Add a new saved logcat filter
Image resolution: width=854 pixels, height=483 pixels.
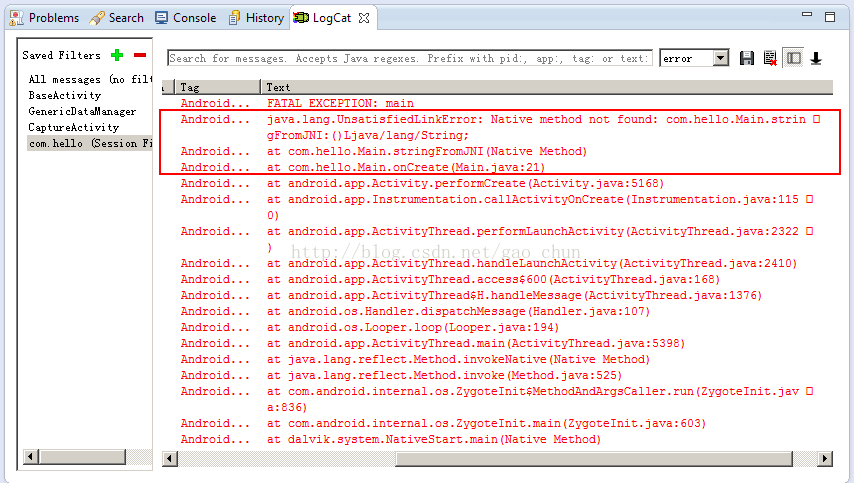coord(117,55)
